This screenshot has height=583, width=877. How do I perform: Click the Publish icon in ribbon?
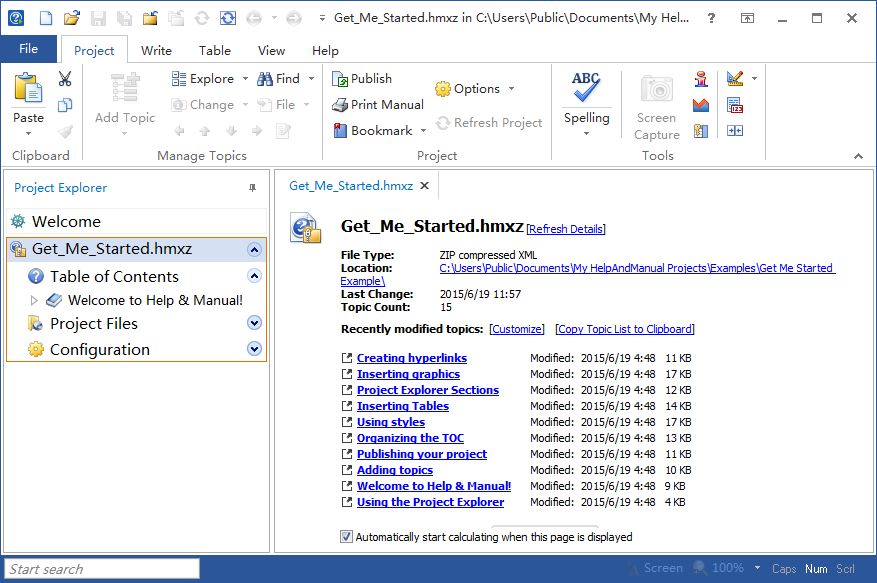340,79
